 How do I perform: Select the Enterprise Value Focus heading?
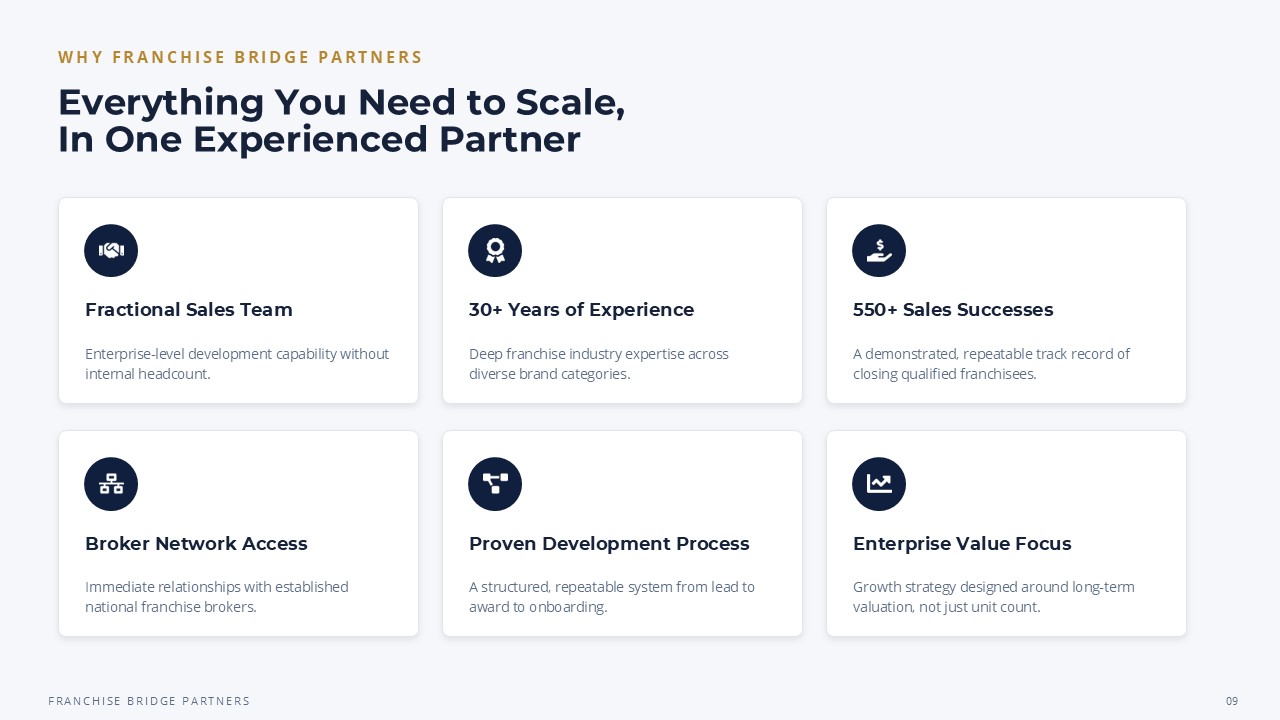962,544
